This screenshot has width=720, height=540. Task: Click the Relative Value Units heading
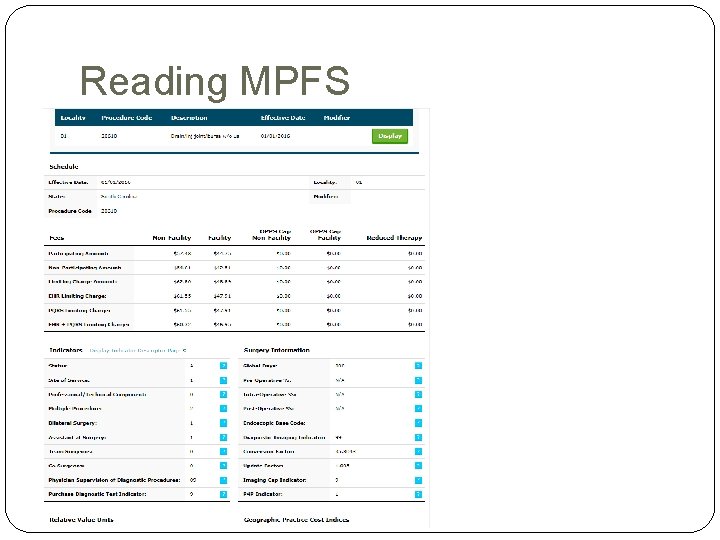coord(81,520)
